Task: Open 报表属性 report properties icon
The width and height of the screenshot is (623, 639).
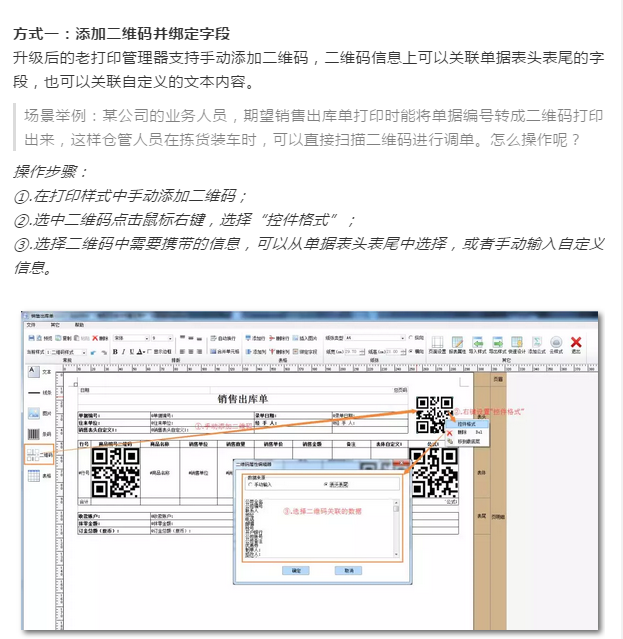Action: tap(457, 342)
